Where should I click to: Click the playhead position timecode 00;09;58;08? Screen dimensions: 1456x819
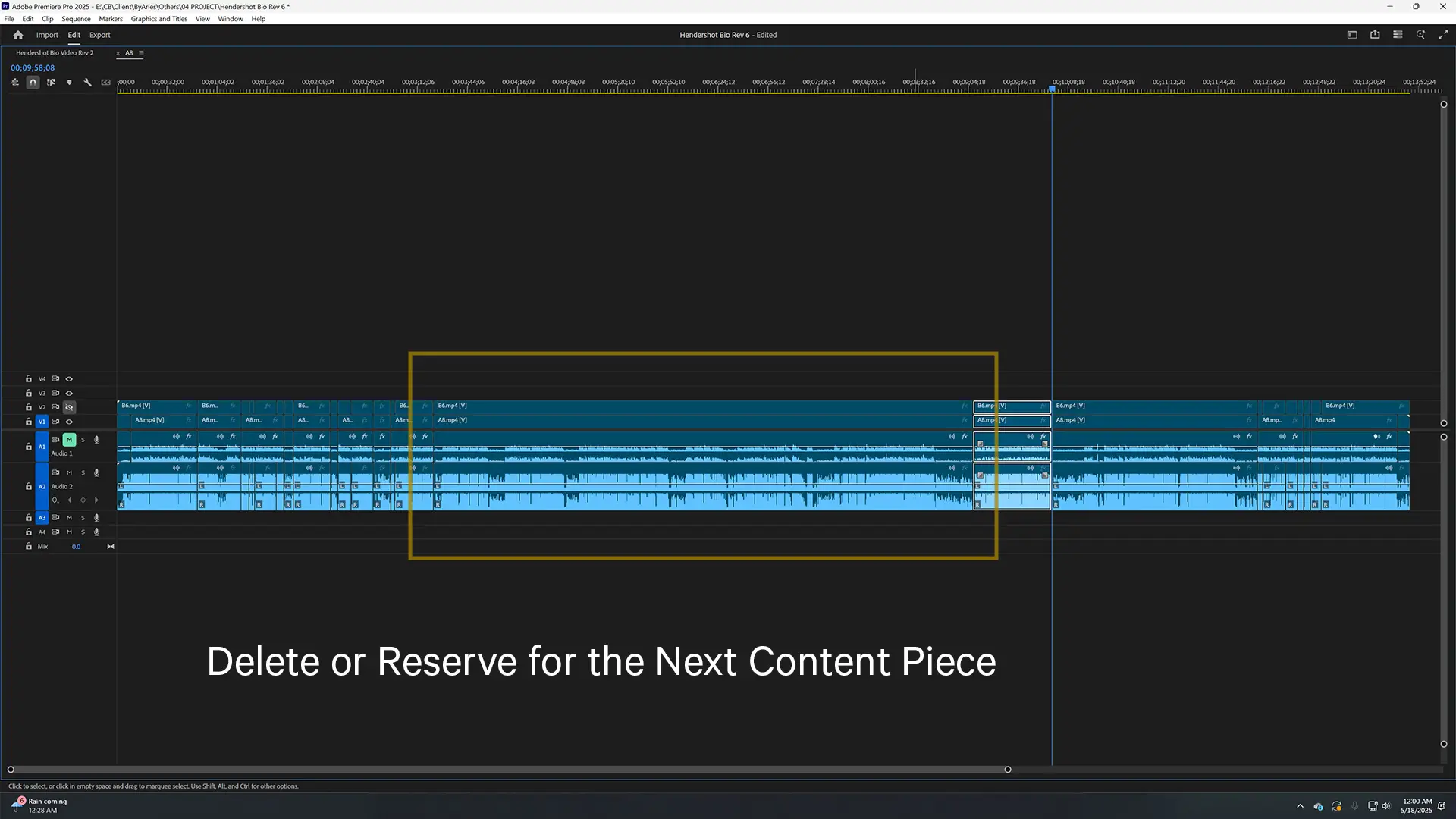pos(33,67)
